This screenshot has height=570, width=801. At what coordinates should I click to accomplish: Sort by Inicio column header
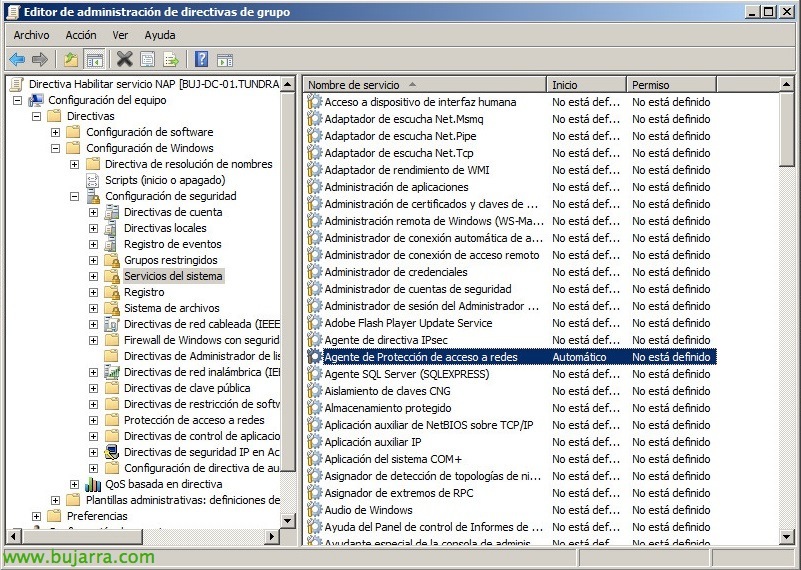pos(586,85)
